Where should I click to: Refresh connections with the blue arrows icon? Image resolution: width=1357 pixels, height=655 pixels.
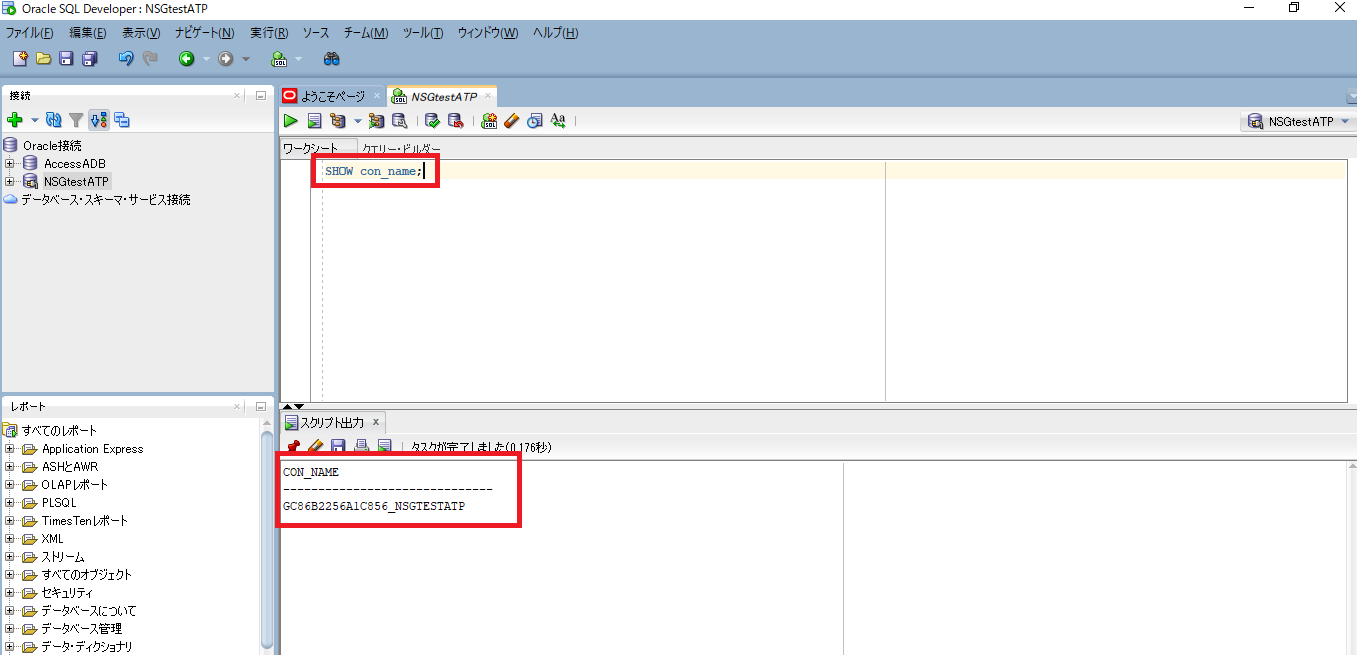pyautogui.click(x=54, y=120)
